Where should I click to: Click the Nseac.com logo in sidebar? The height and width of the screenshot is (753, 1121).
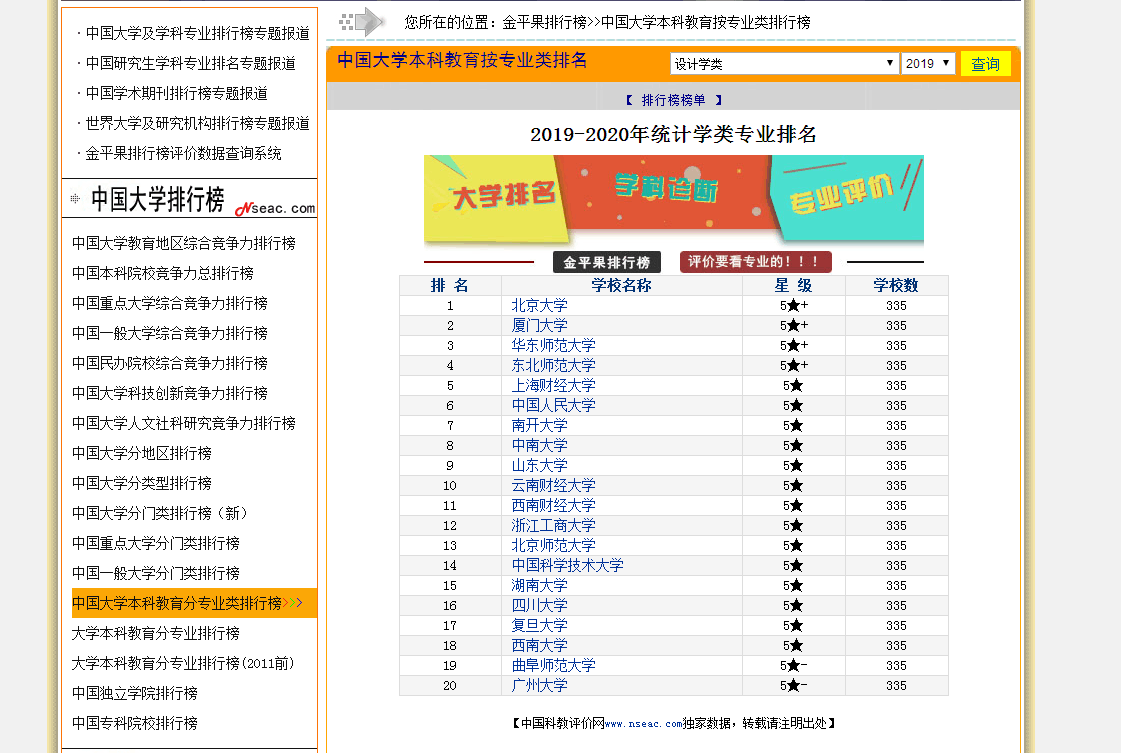click(275, 207)
